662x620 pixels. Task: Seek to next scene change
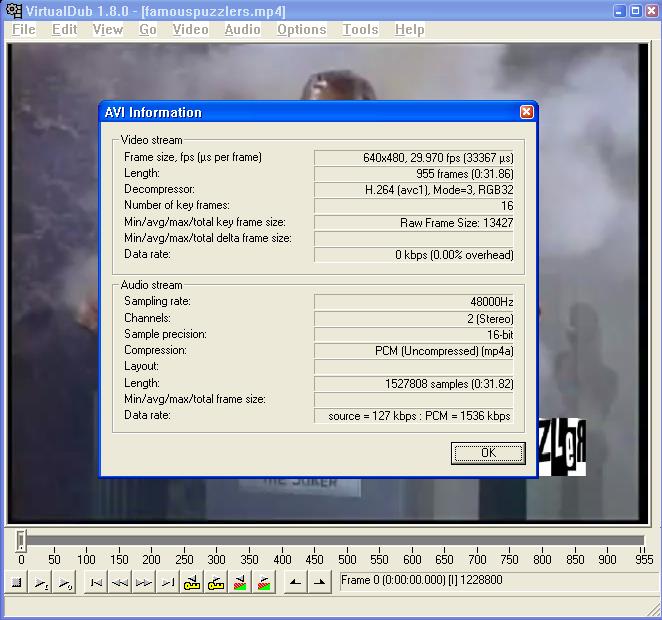(x=264, y=583)
